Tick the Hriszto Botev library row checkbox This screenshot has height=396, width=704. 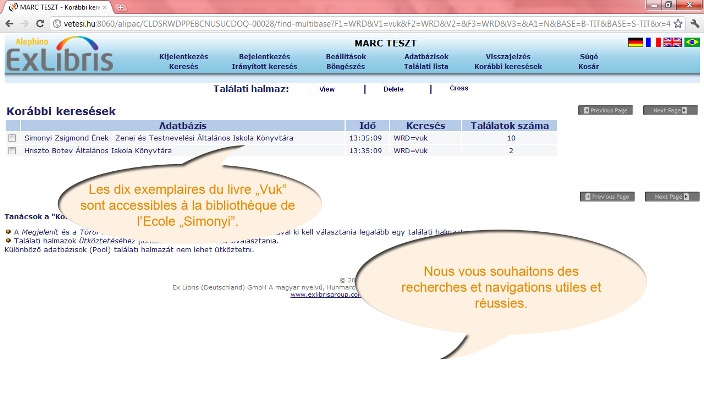coord(12,150)
